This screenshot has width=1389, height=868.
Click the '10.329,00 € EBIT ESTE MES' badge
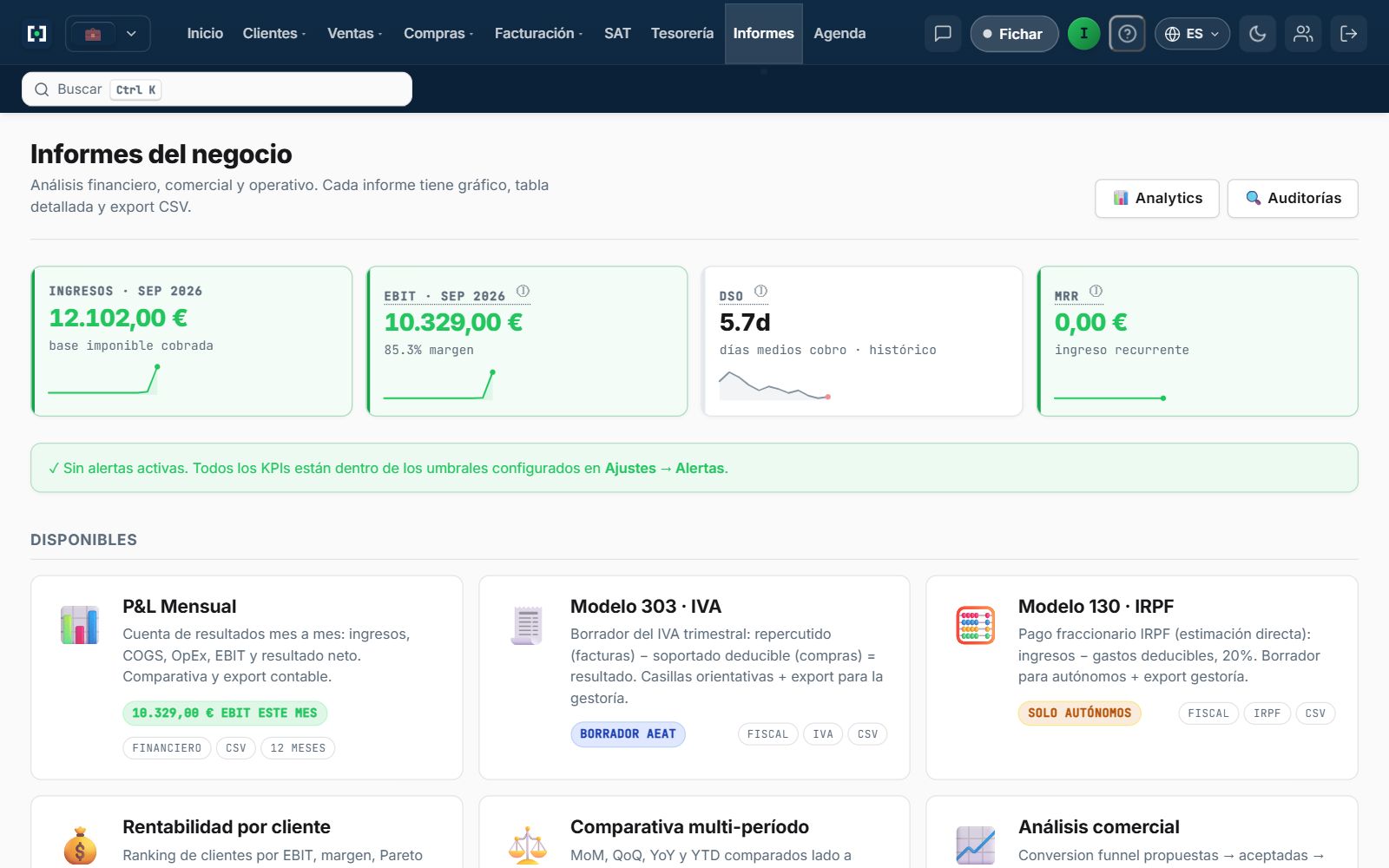coord(225,713)
